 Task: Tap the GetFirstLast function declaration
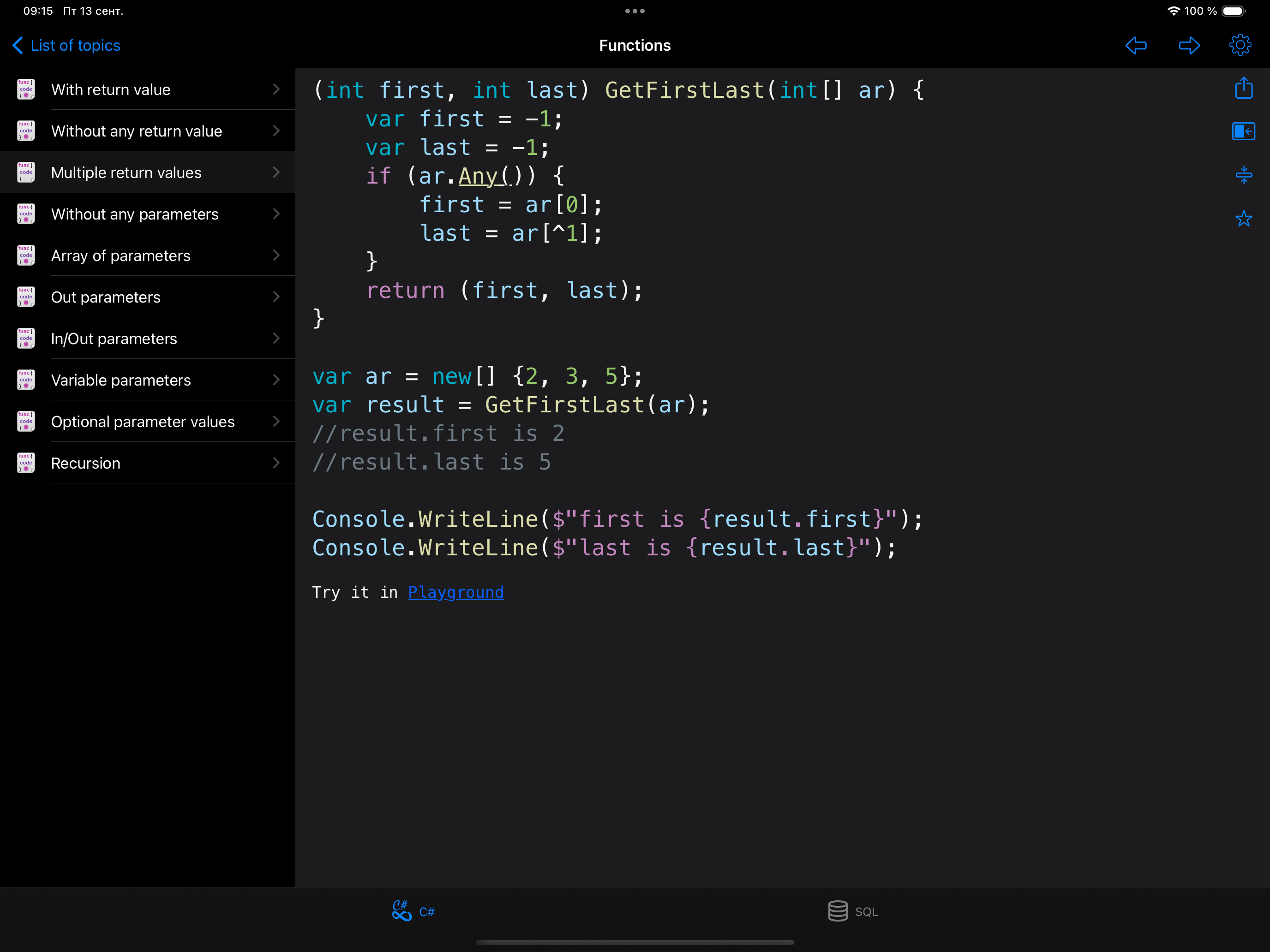pos(684,90)
